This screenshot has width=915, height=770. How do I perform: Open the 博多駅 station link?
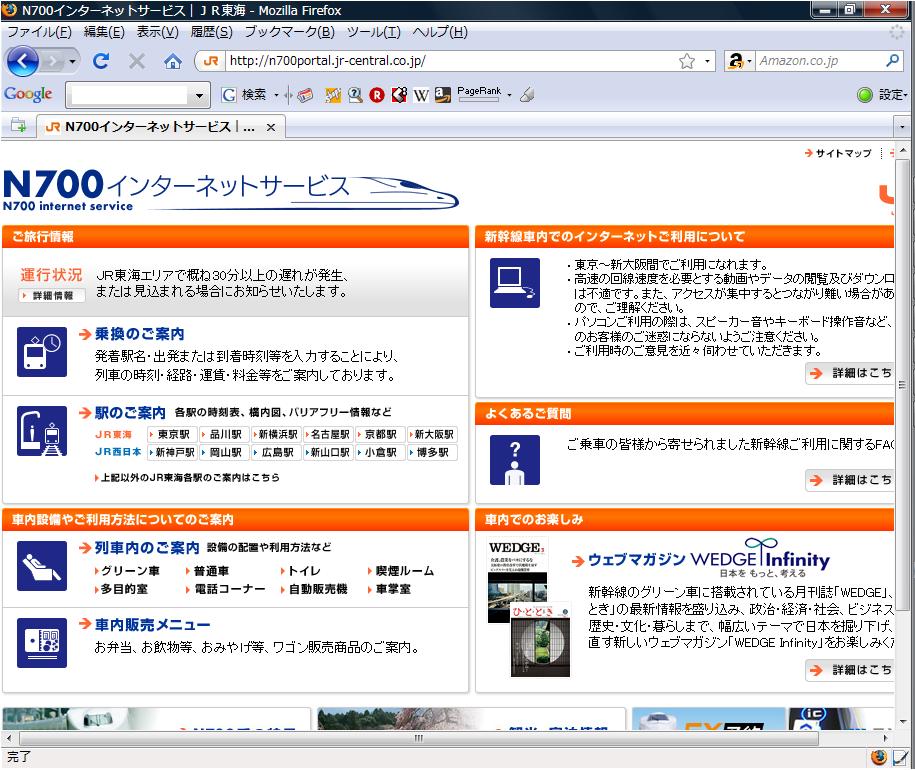[x=432, y=452]
